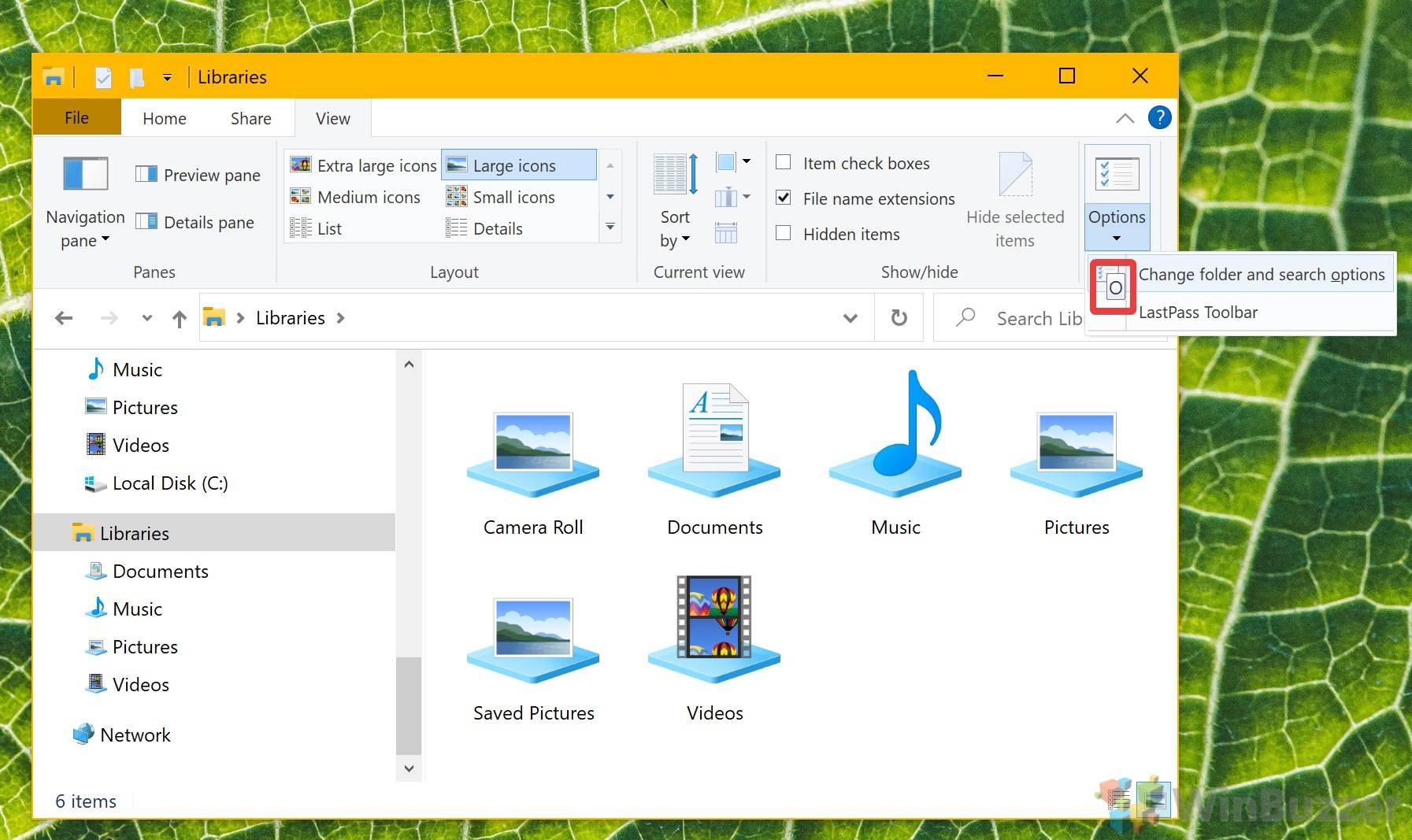The width and height of the screenshot is (1412, 840).
Task: Toggle the Preview pane button
Action: click(198, 175)
